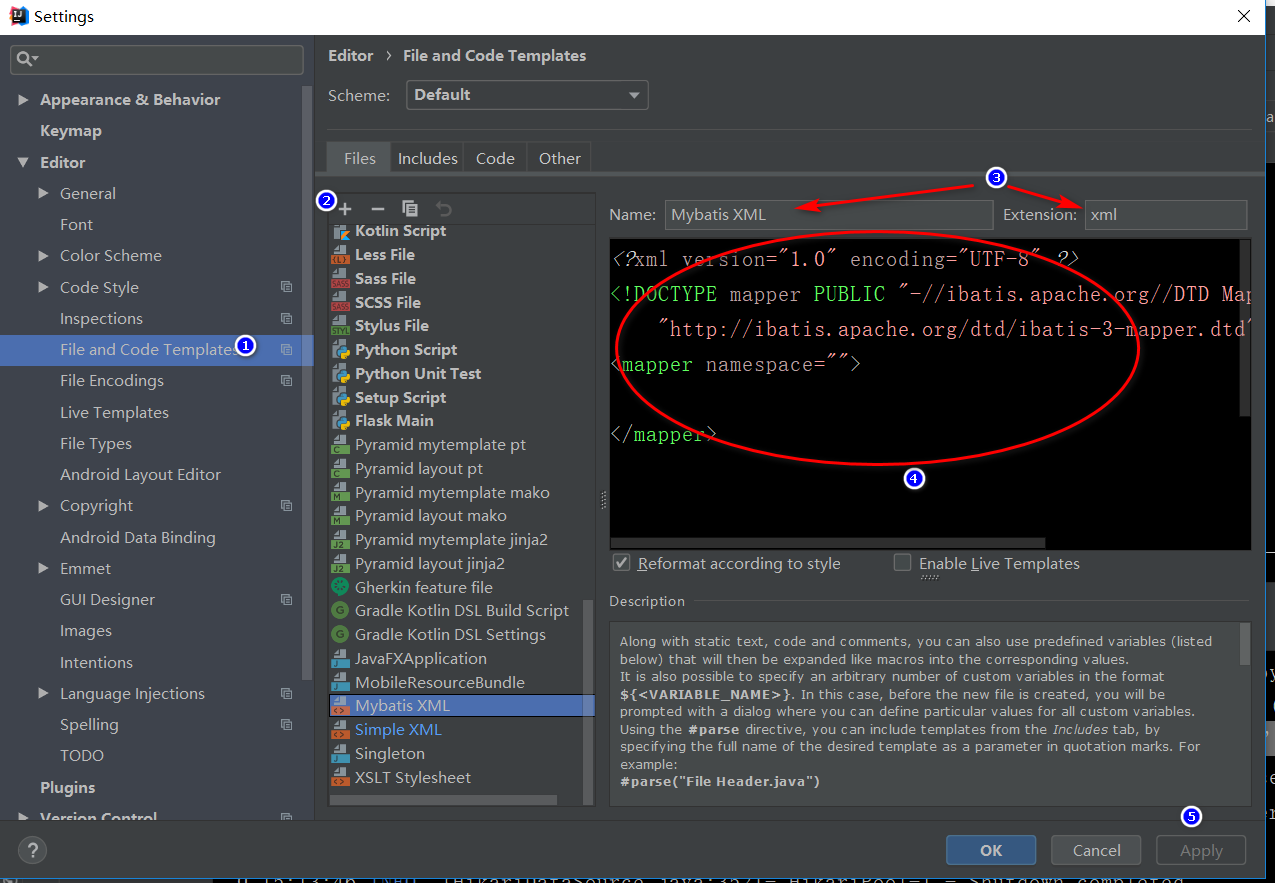Select Keymap in settings tree
This screenshot has height=883, width=1275.
pyautogui.click(x=71, y=131)
